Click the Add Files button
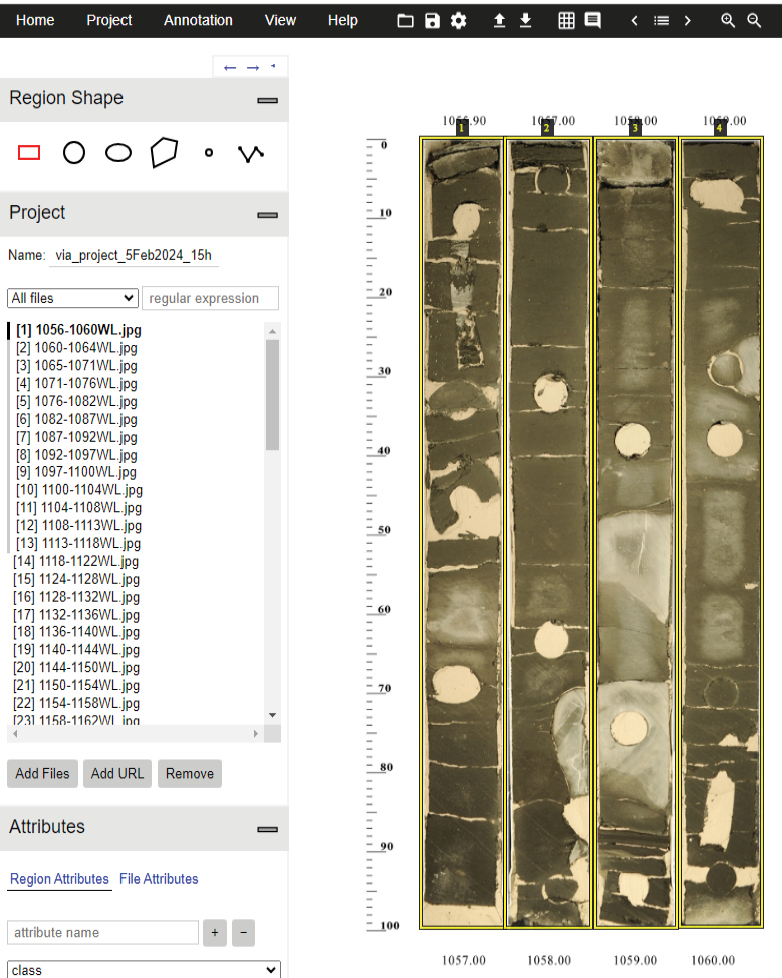This screenshot has width=782, height=978. tap(42, 773)
